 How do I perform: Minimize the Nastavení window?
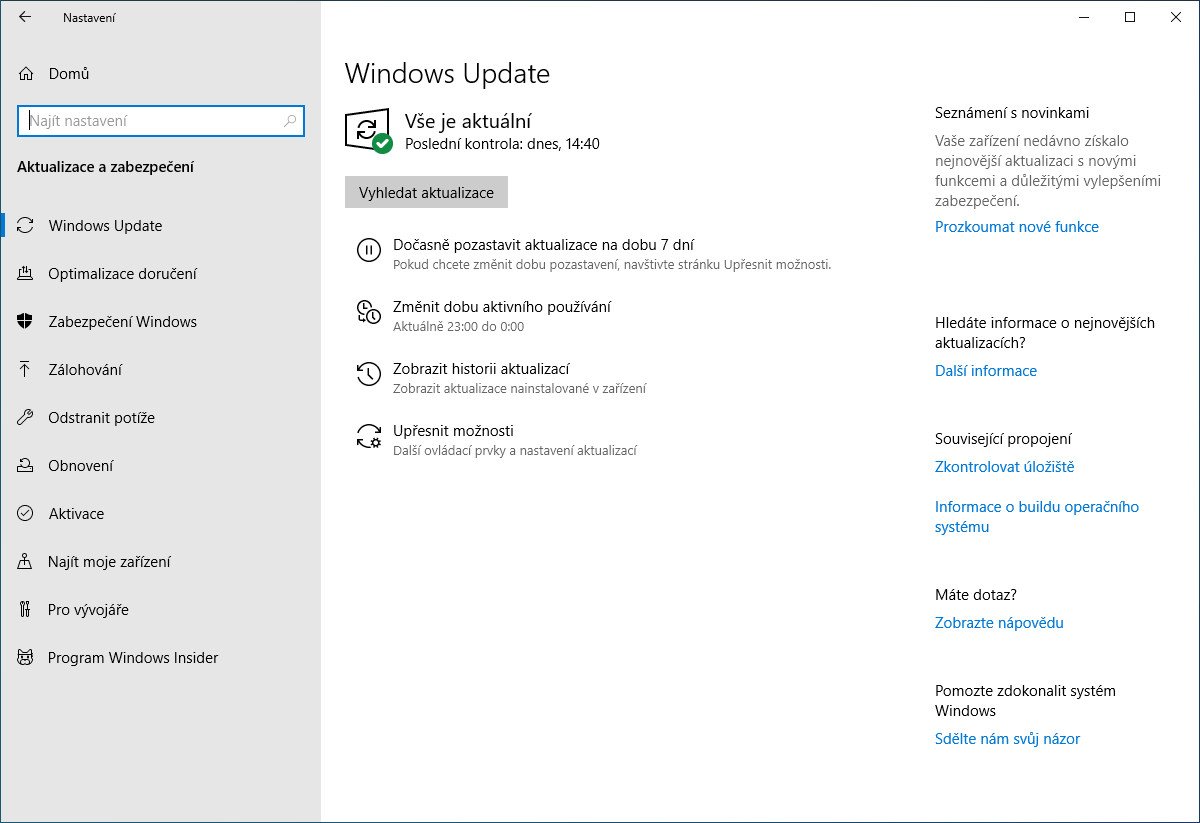[1084, 17]
